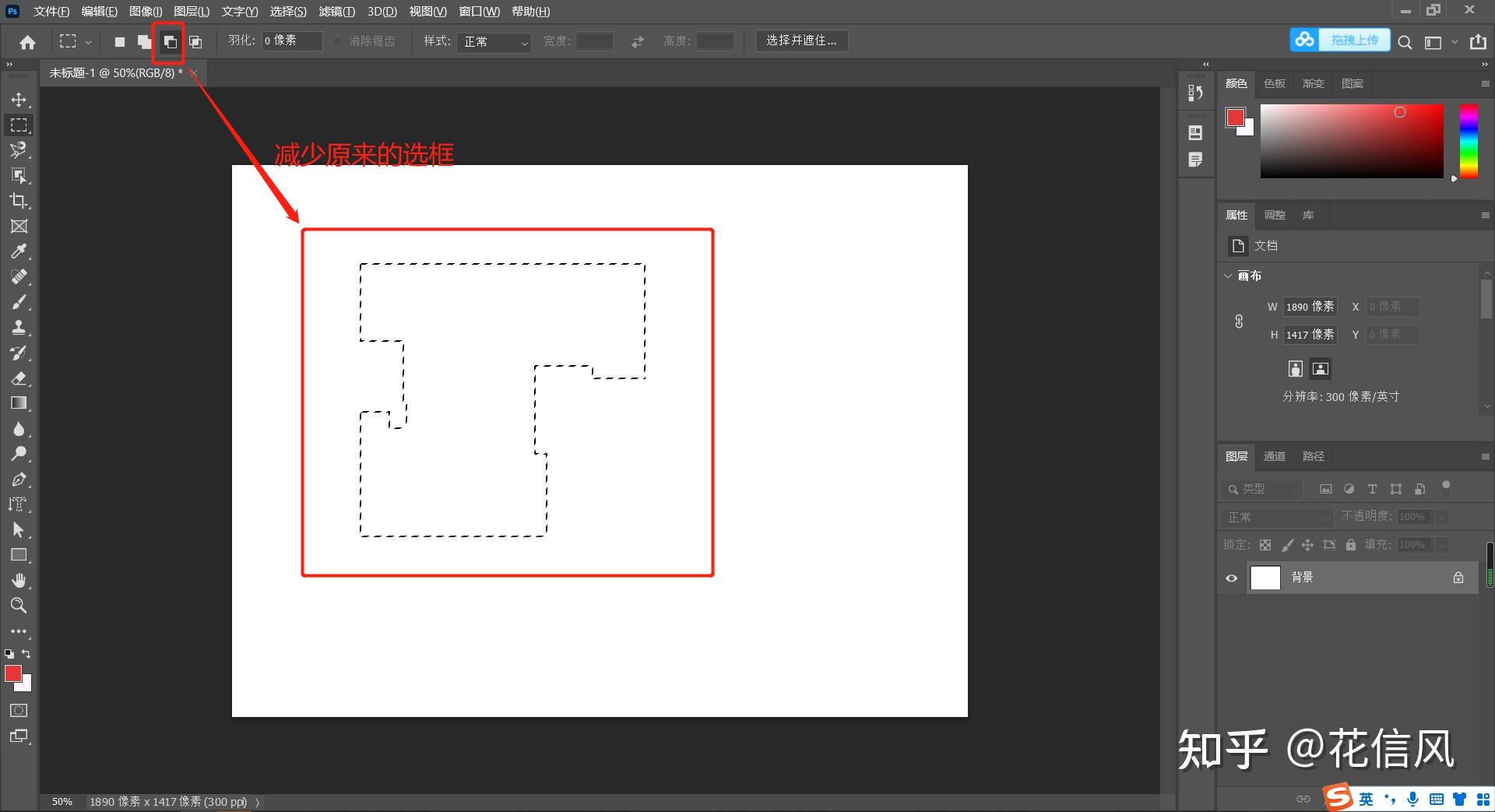
Task: Choose Add to selection mode
Action: pos(145,42)
